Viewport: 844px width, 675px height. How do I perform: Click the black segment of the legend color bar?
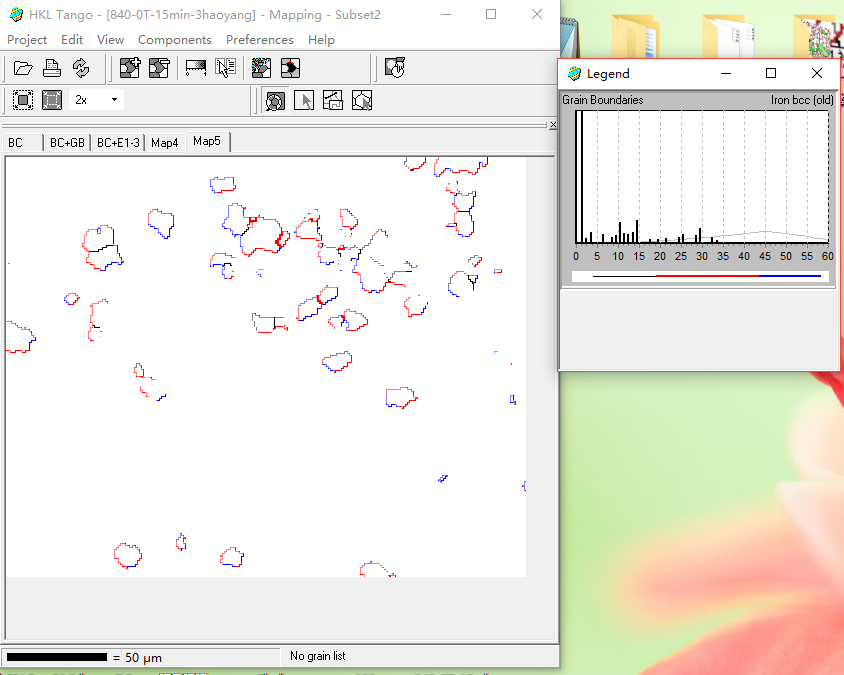624,276
